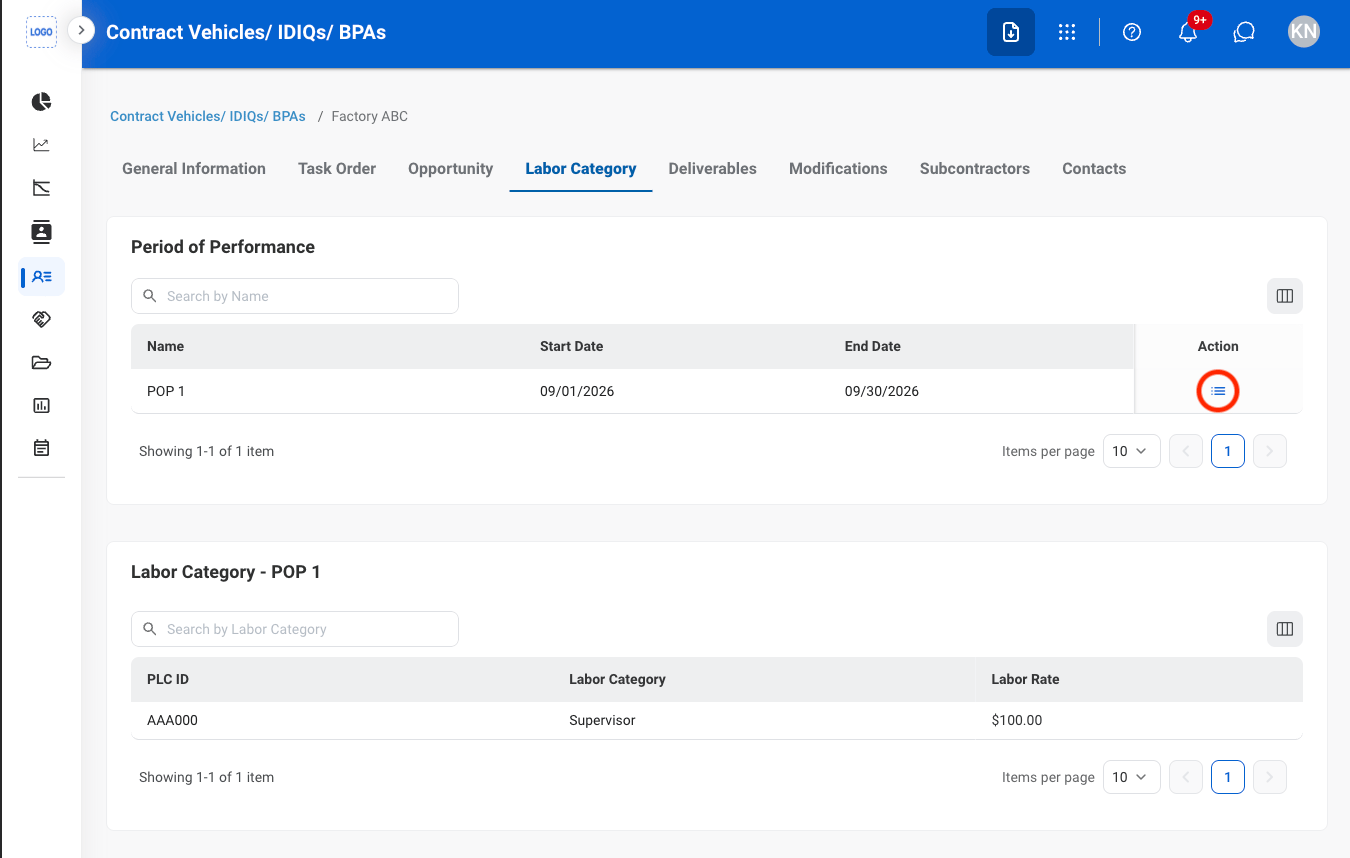The width and height of the screenshot is (1350, 858).
Task: Open the apps grid menu
Action: click(1067, 32)
